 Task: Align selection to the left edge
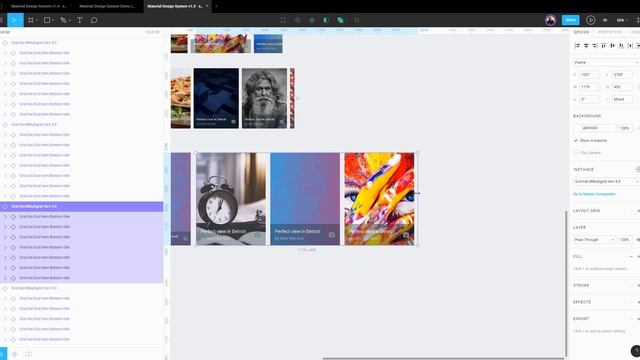[577, 46]
